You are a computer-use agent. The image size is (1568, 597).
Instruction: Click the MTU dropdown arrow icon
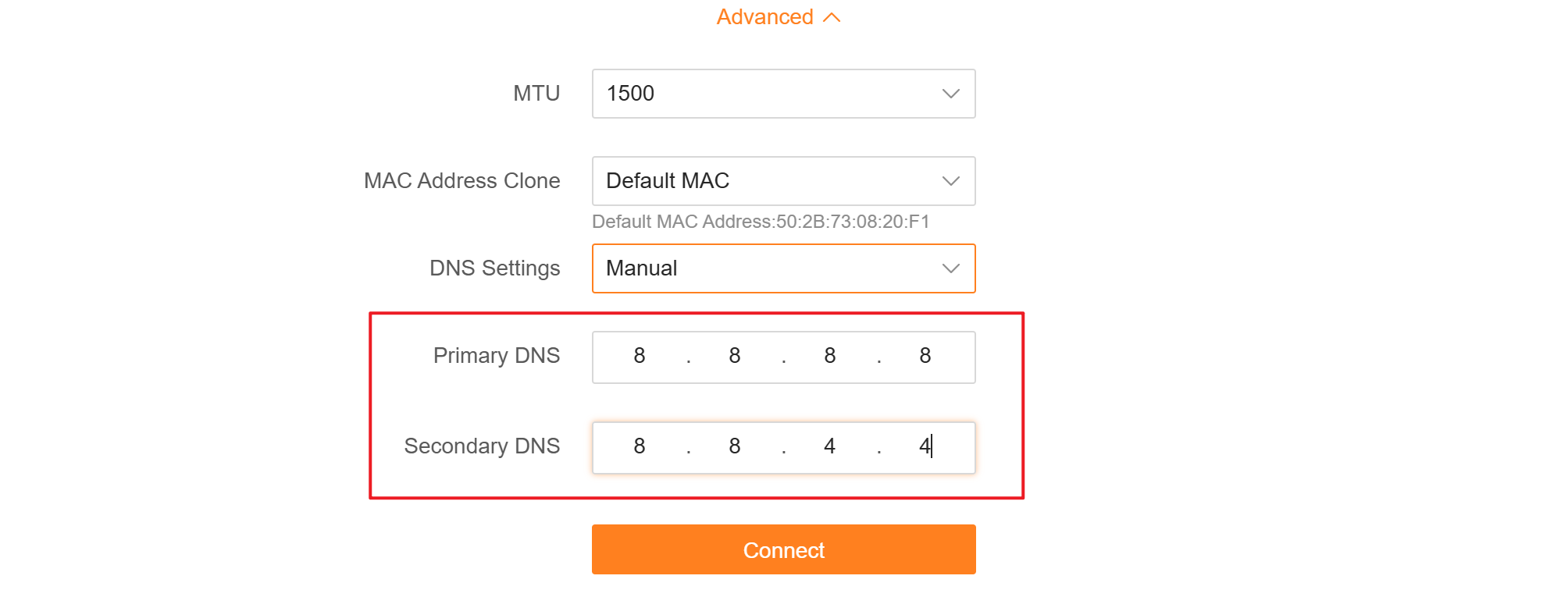coord(950,94)
